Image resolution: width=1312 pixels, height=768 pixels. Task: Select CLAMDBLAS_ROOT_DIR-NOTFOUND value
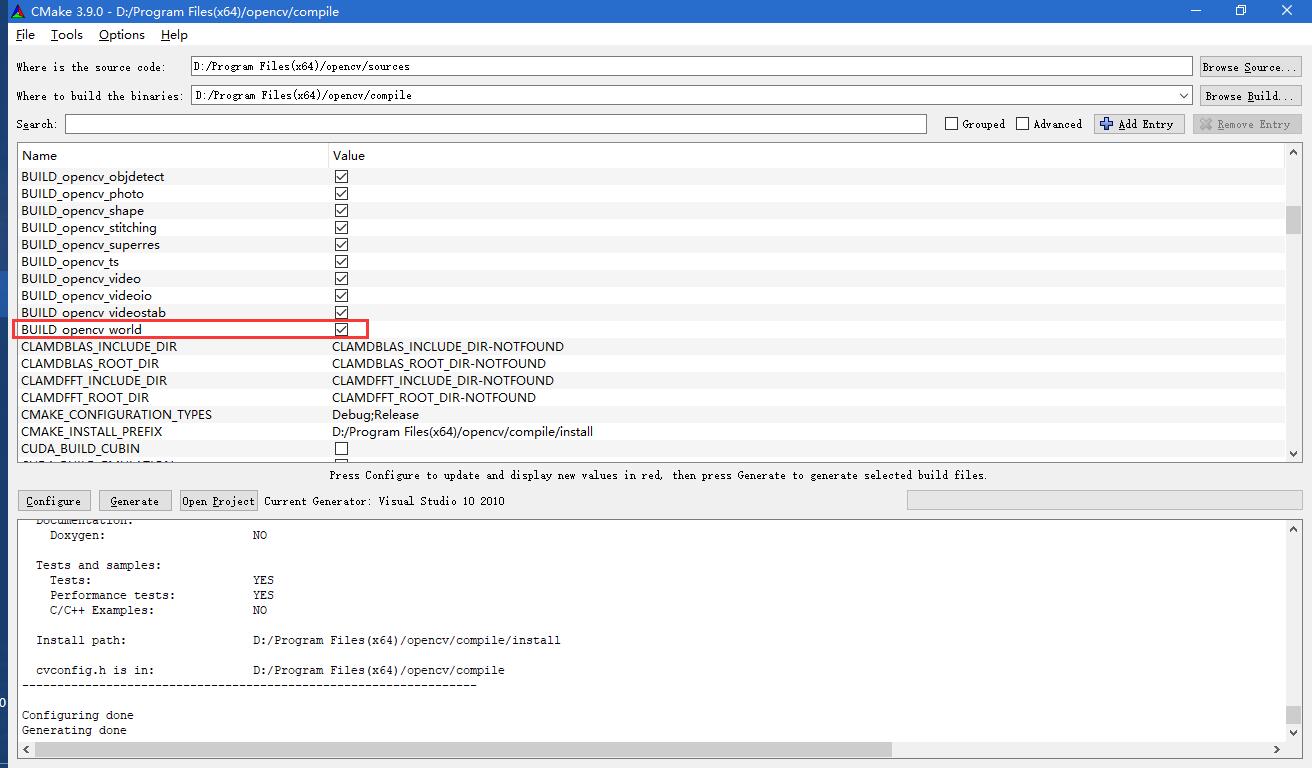(x=439, y=364)
